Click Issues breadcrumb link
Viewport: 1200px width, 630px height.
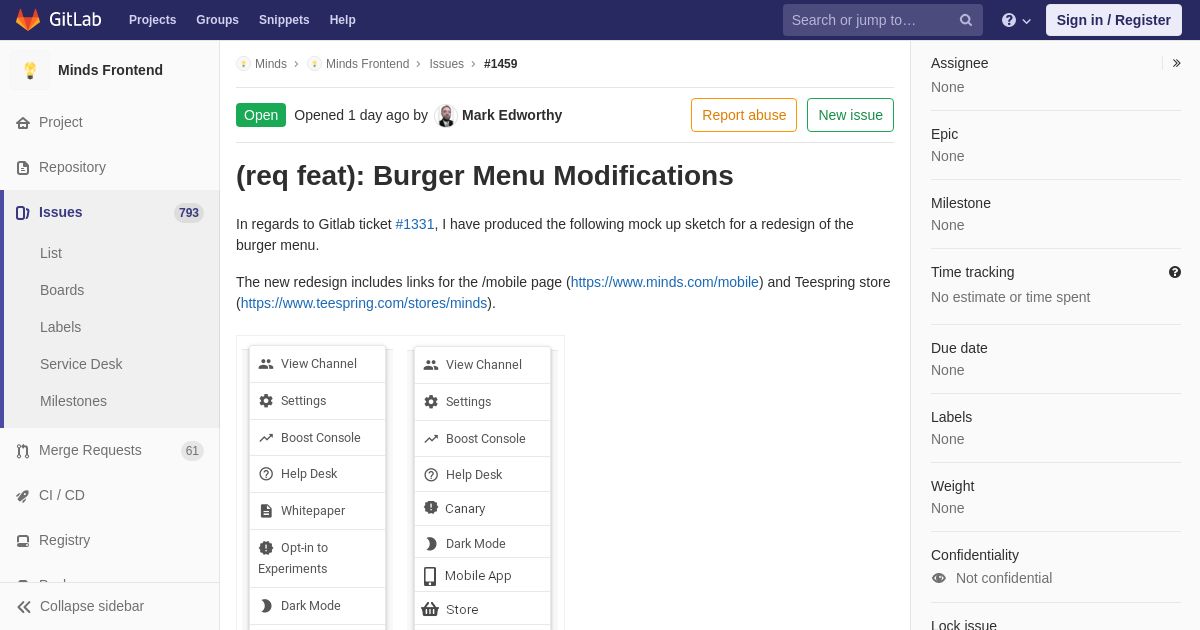tap(446, 64)
